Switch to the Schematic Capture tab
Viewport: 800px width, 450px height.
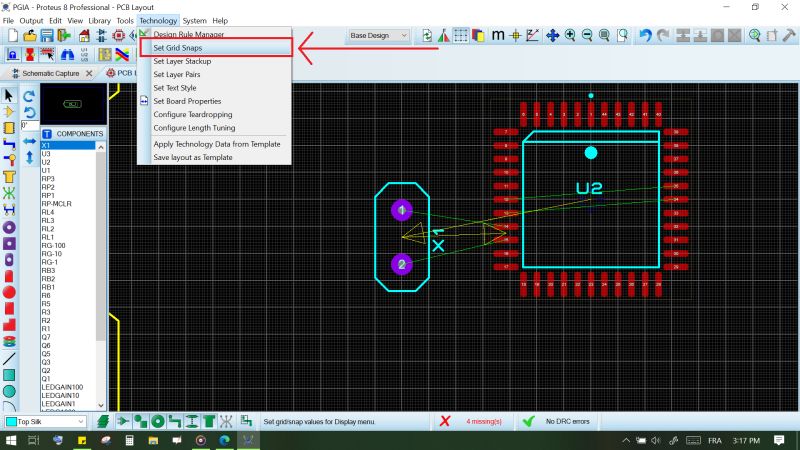pos(51,73)
